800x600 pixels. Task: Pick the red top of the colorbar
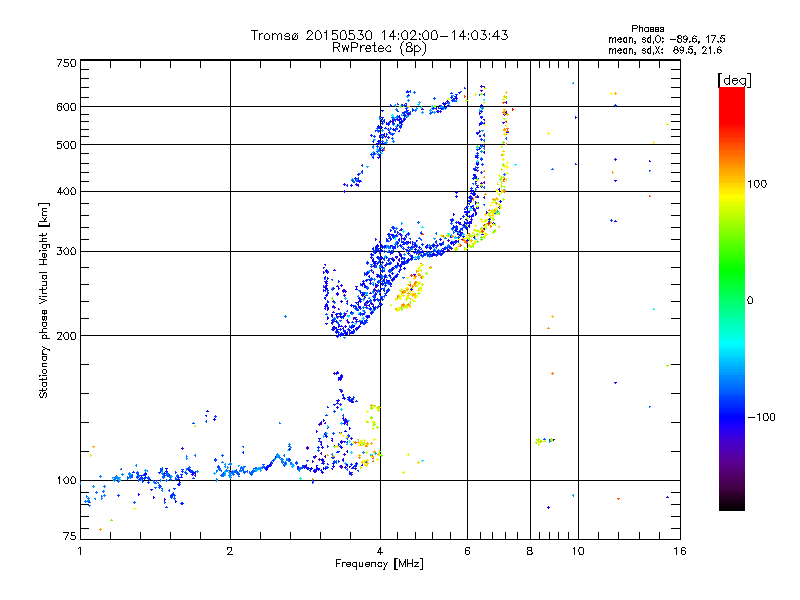731,93
